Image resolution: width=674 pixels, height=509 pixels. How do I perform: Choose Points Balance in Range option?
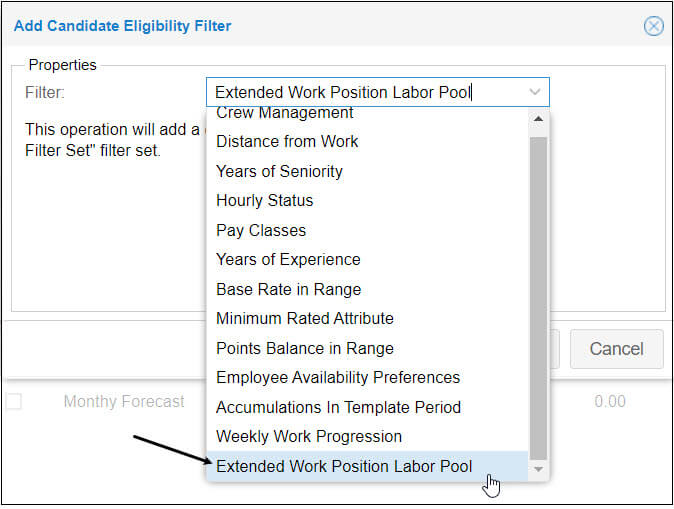(304, 348)
